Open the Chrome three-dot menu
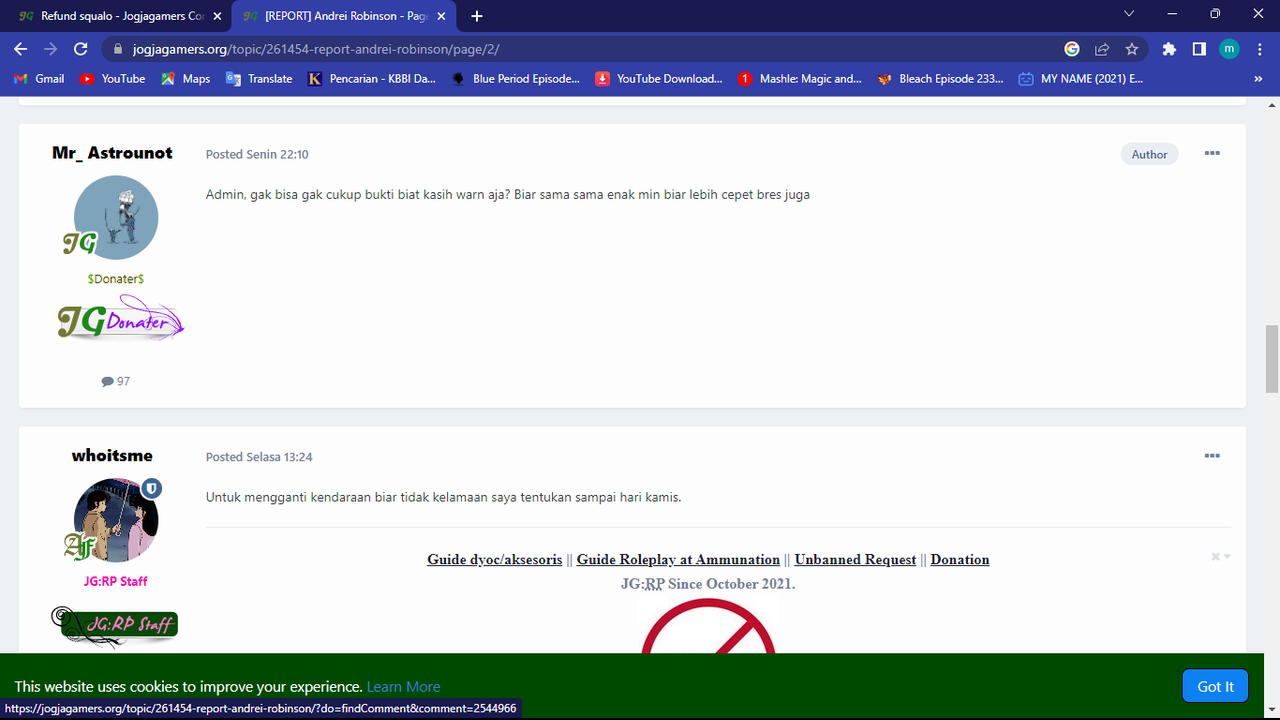Image resolution: width=1280 pixels, height=720 pixels. coord(1259,49)
